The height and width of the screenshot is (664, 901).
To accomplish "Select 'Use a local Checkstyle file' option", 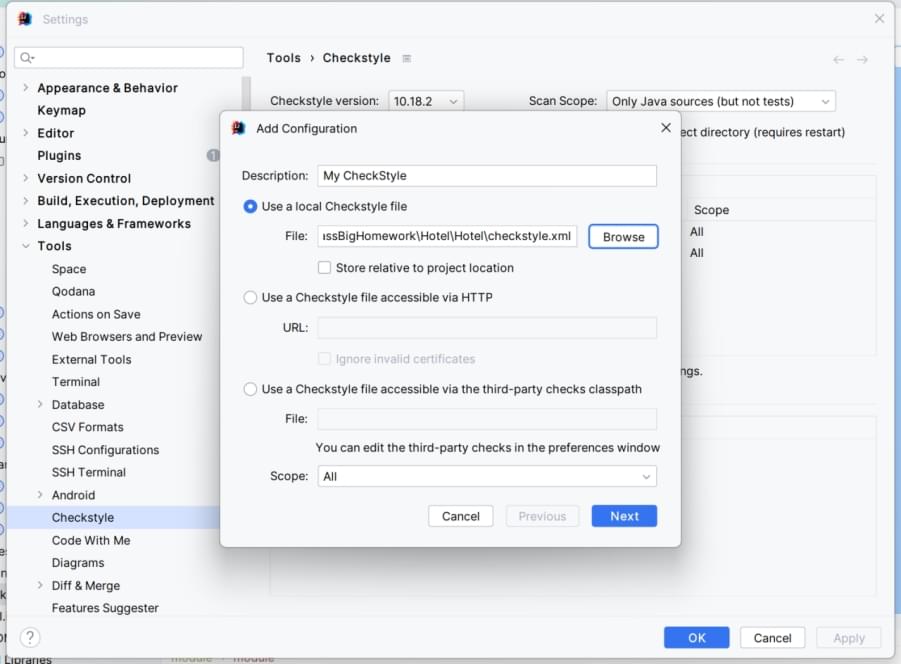I will [x=250, y=207].
